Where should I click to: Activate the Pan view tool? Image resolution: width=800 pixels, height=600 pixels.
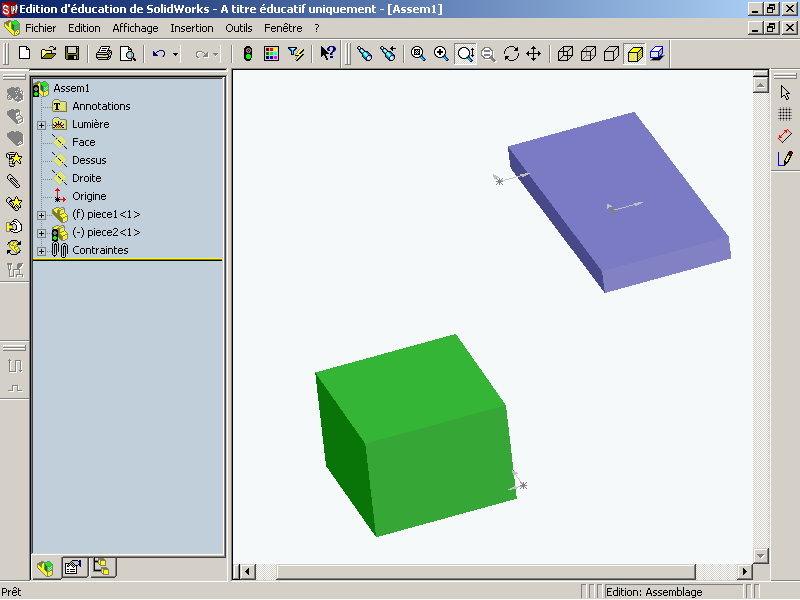[x=534, y=54]
